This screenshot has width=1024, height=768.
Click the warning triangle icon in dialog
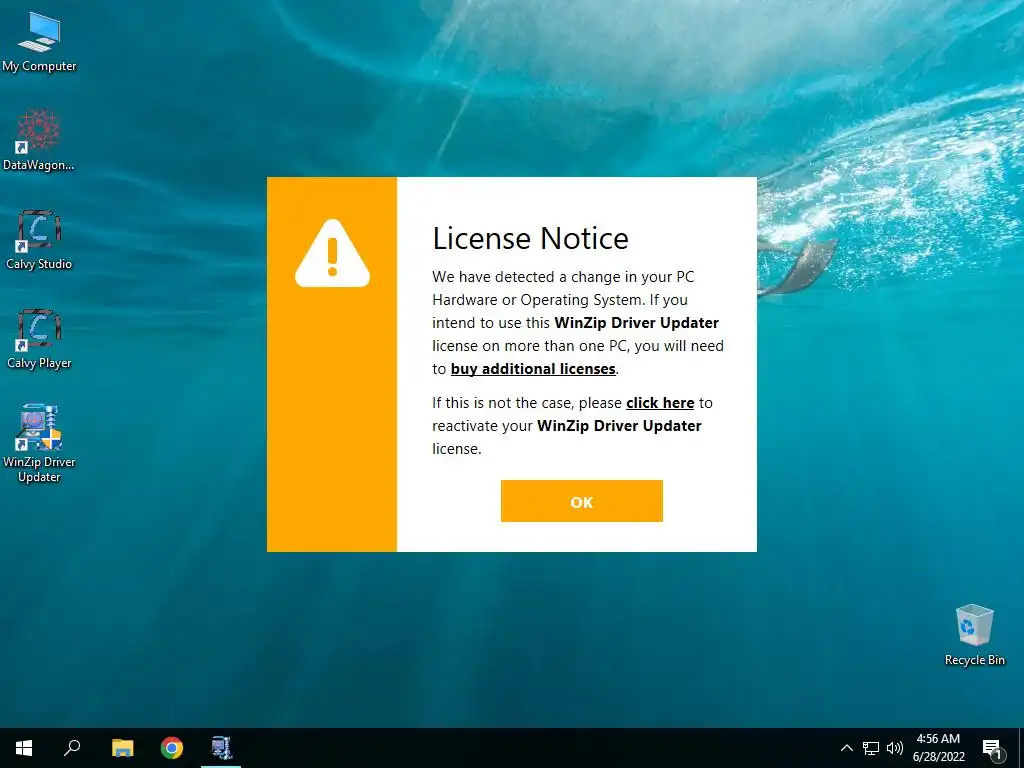[x=332, y=253]
